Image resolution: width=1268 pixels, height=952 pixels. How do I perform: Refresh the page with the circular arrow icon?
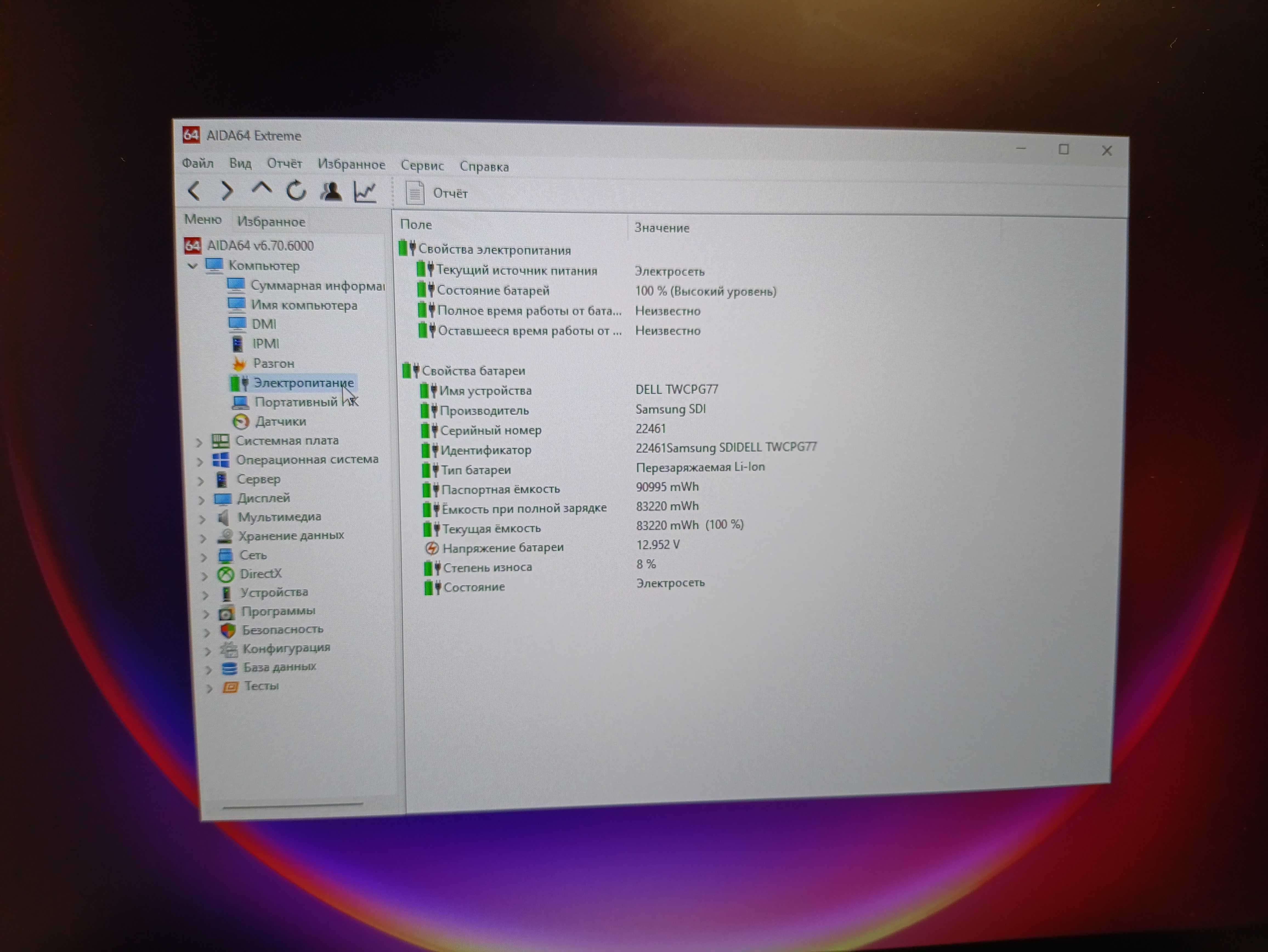click(296, 191)
